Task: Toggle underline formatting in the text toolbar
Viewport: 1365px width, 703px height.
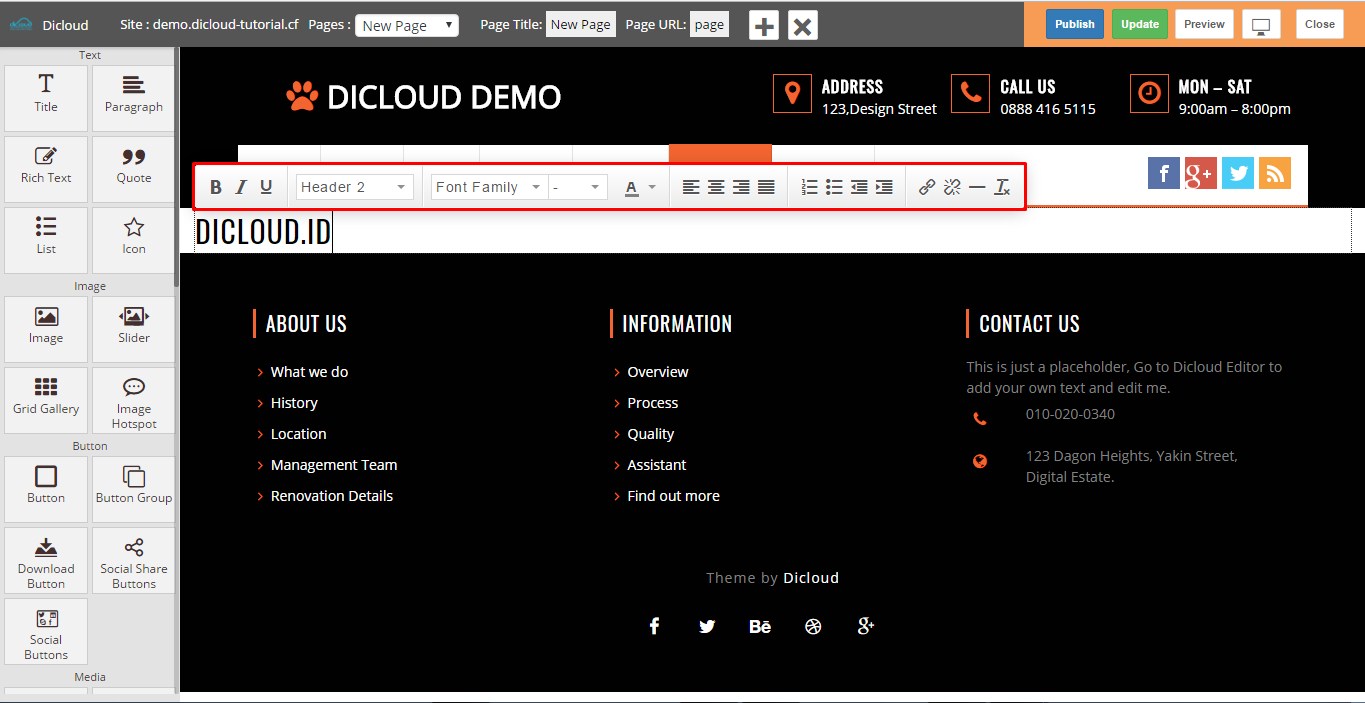Action: (x=266, y=187)
